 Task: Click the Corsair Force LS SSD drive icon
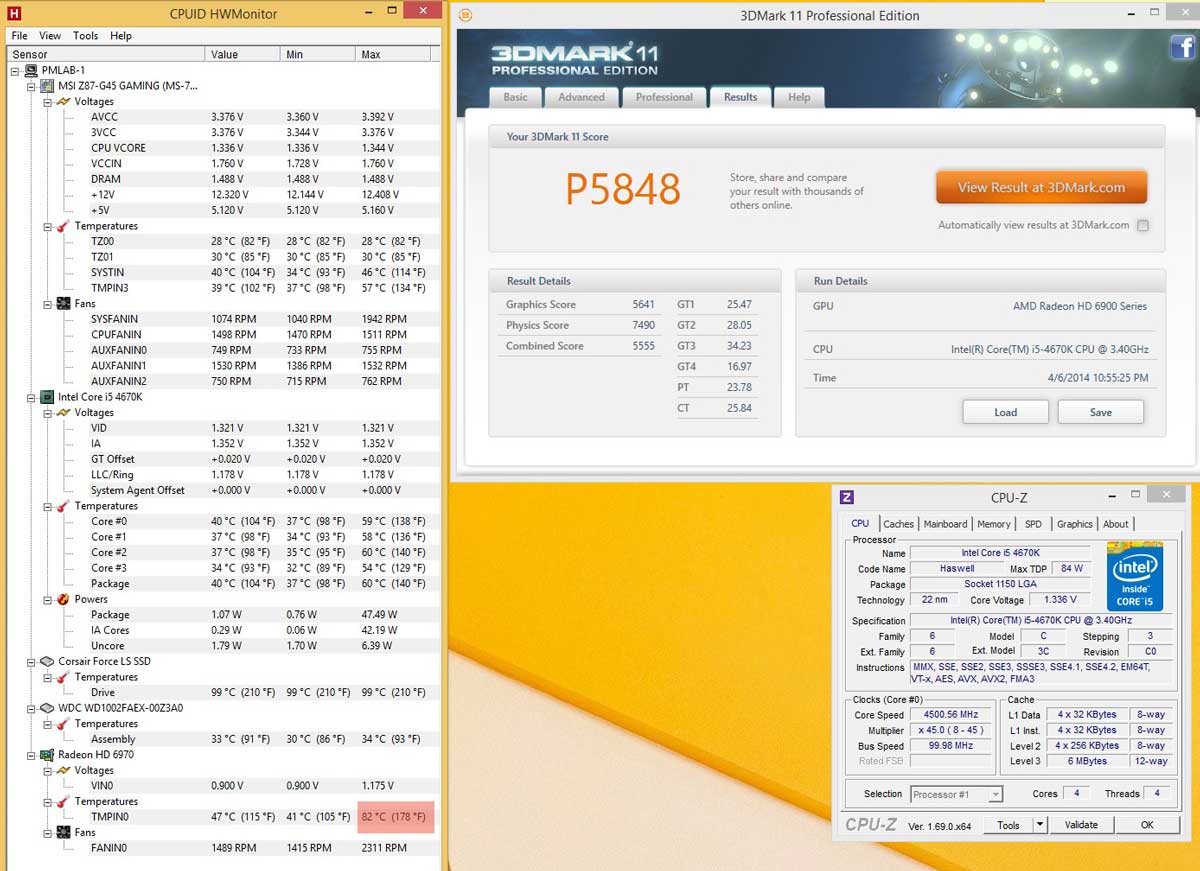pyautogui.click(x=46, y=662)
